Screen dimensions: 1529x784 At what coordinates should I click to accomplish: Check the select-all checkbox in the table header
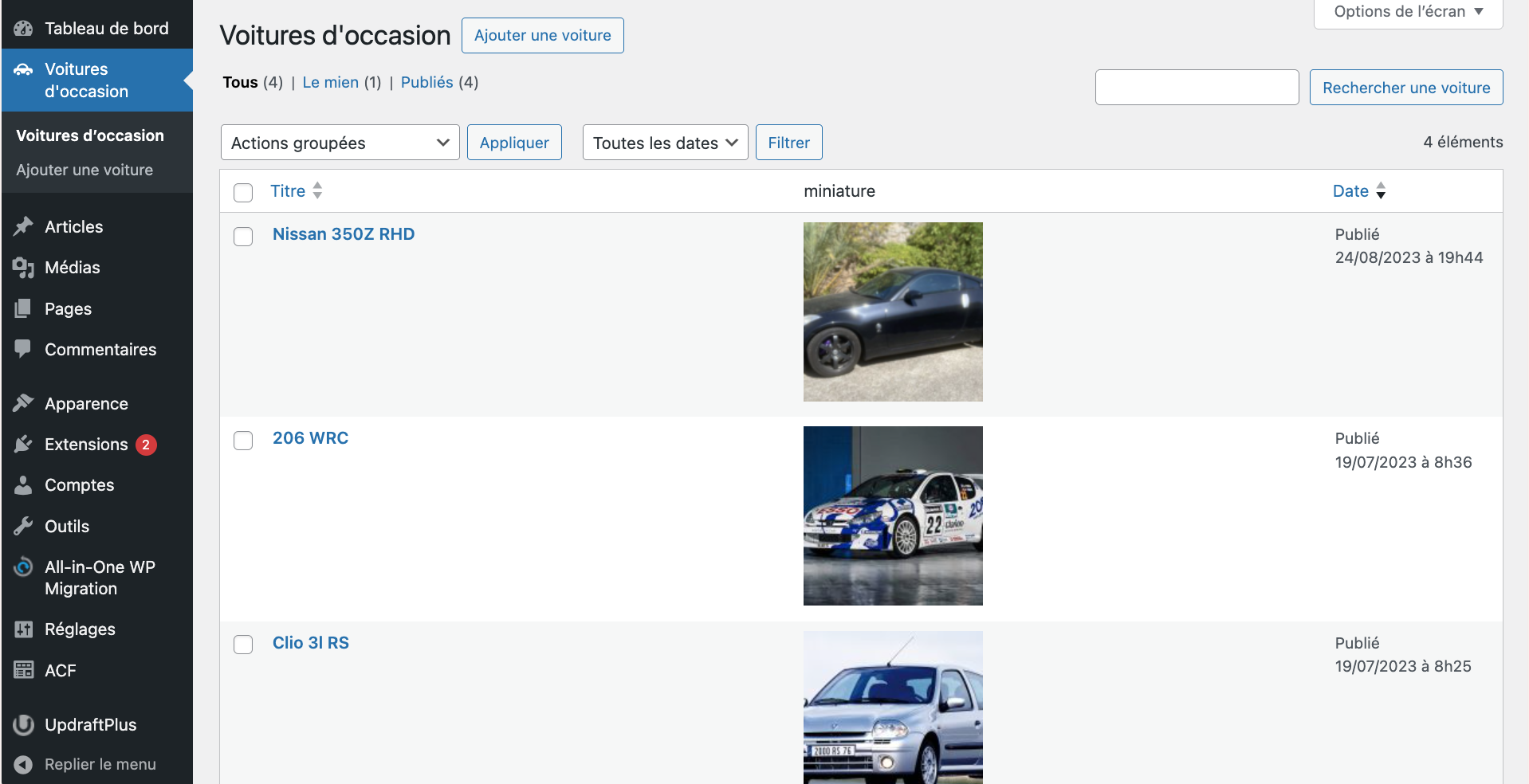tap(243, 192)
